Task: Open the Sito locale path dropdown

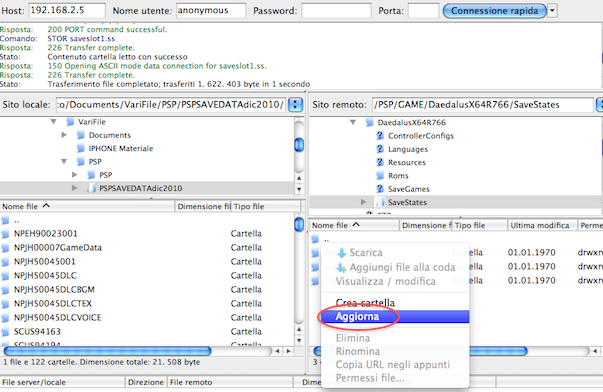Action: [295, 105]
